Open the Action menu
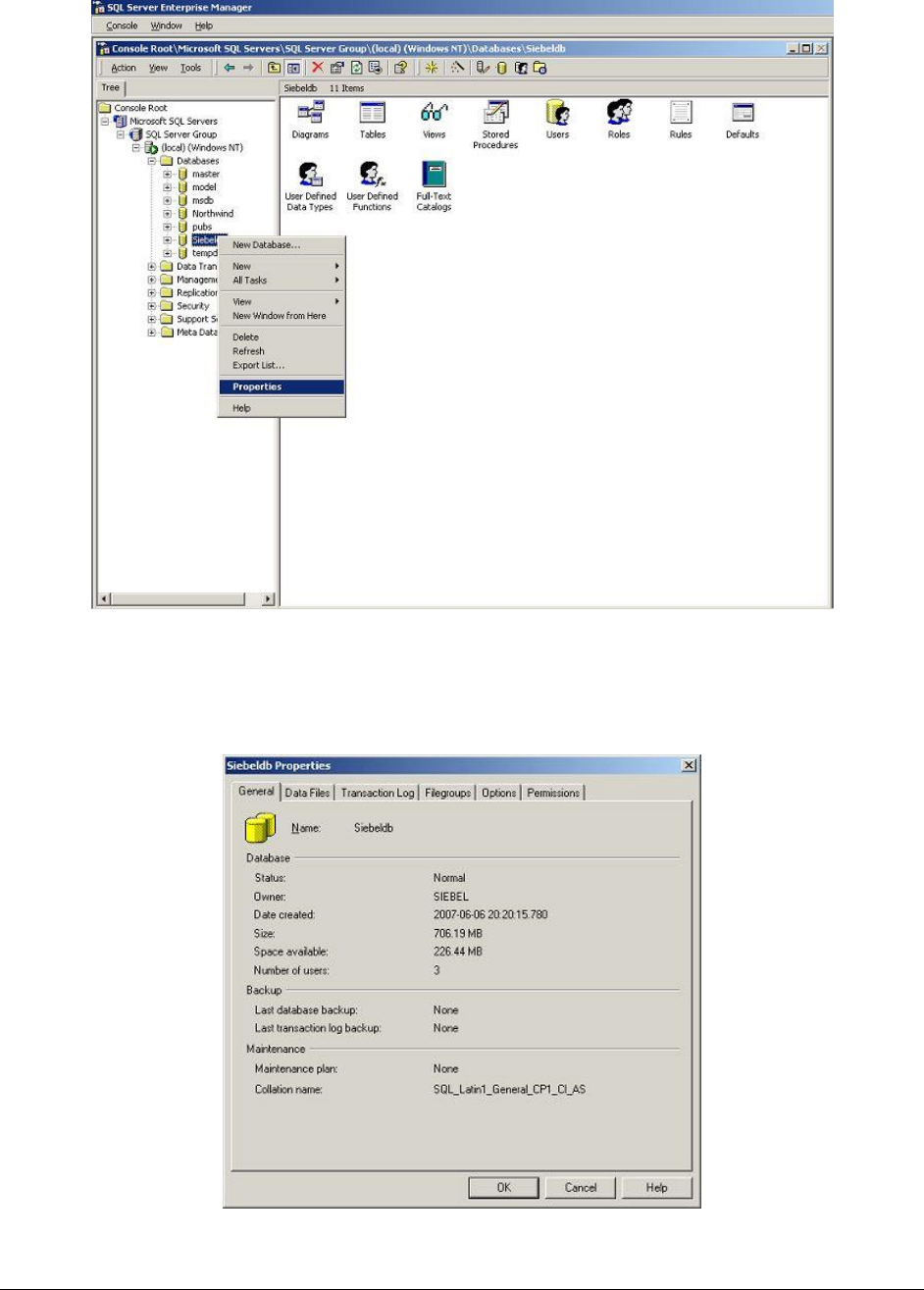Image resolution: width=924 pixels, height=1290 pixels. [x=124, y=68]
